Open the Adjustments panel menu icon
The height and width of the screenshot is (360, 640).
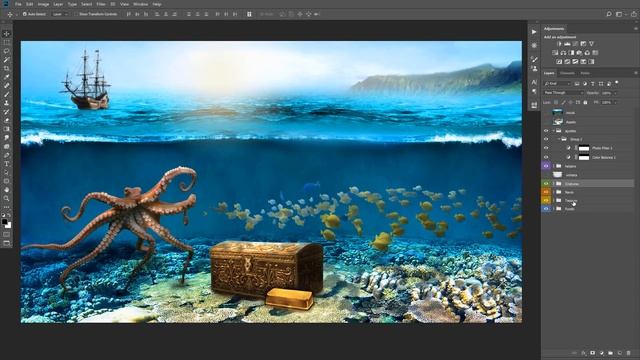click(636, 29)
